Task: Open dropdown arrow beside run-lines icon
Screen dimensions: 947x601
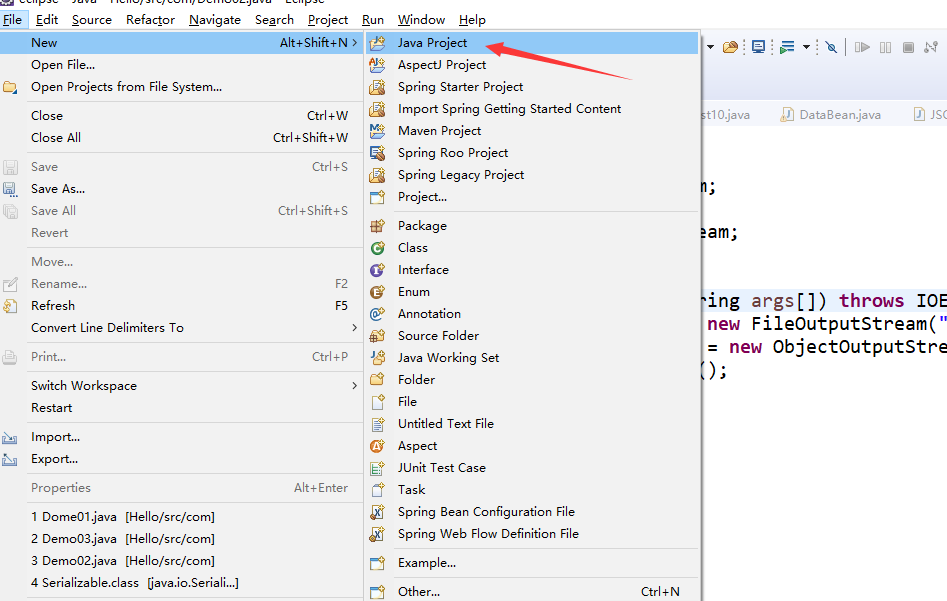Action: [806, 47]
